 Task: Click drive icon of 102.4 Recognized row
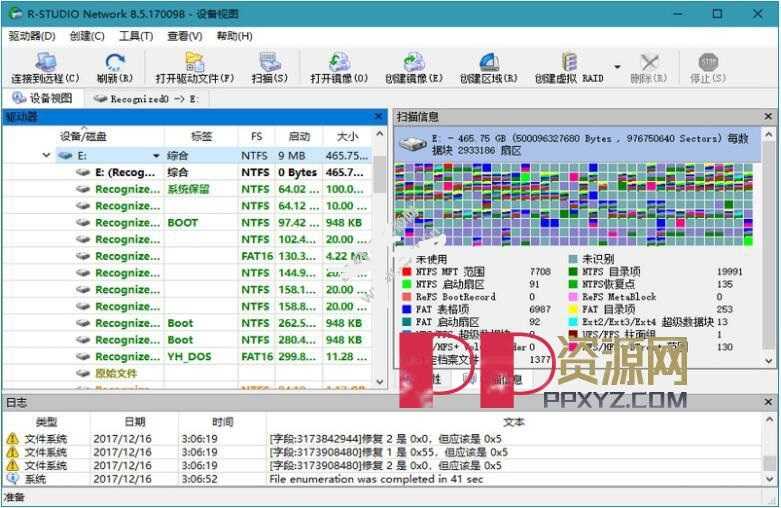tap(83, 239)
